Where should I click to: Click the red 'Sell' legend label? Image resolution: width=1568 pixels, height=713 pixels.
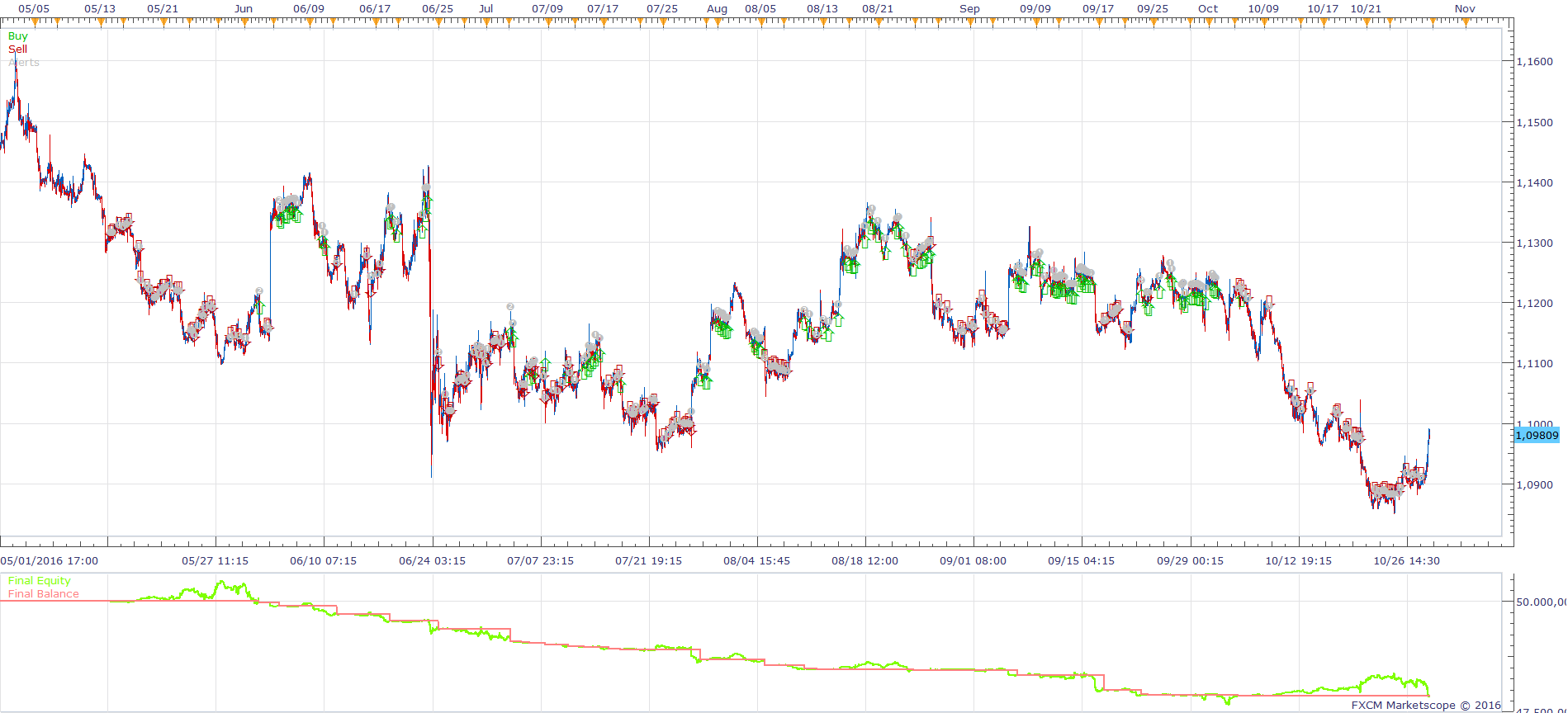click(x=17, y=50)
